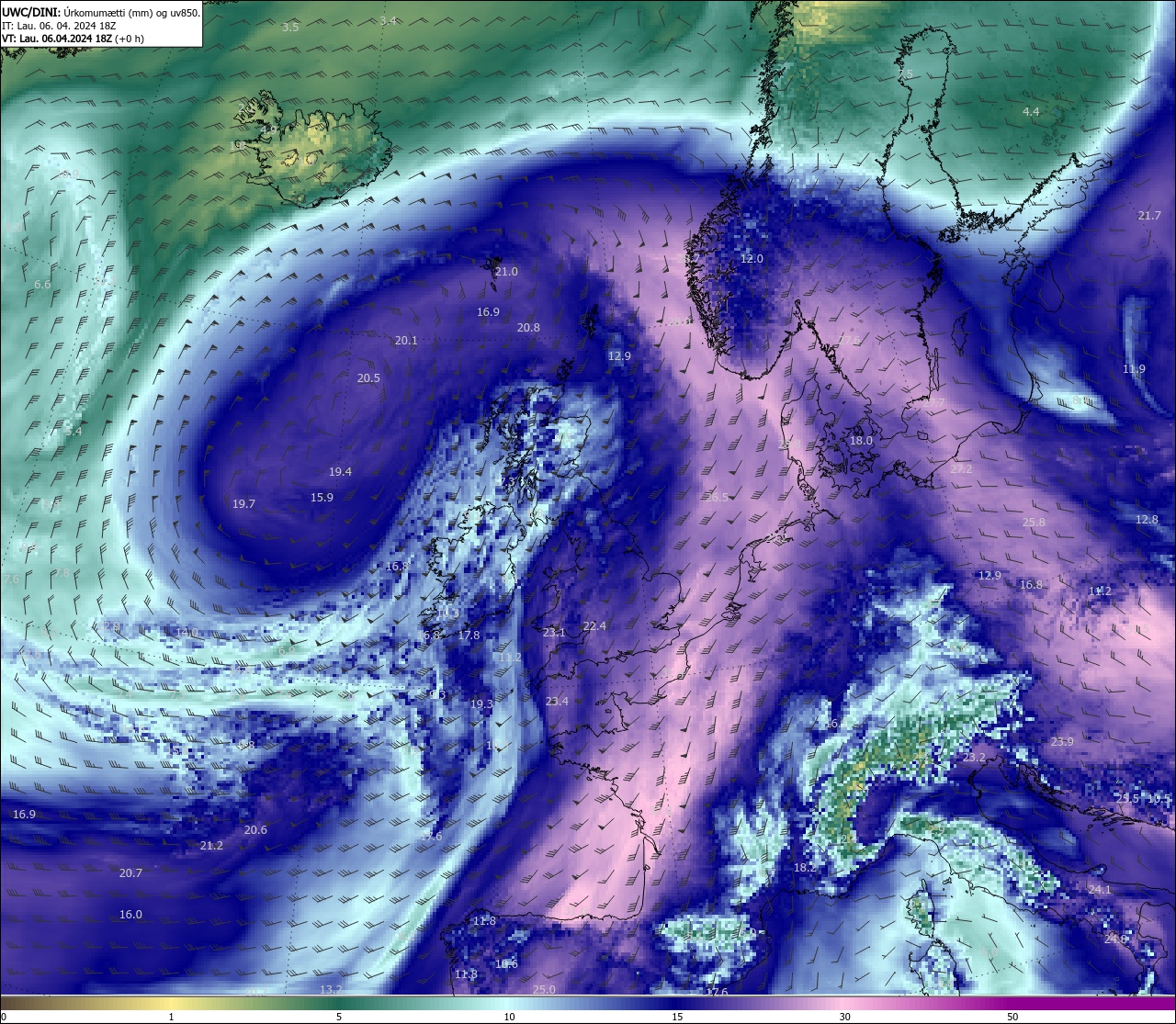
Task: Click the 20.7 value label on the map
Action: (x=130, y=873)
